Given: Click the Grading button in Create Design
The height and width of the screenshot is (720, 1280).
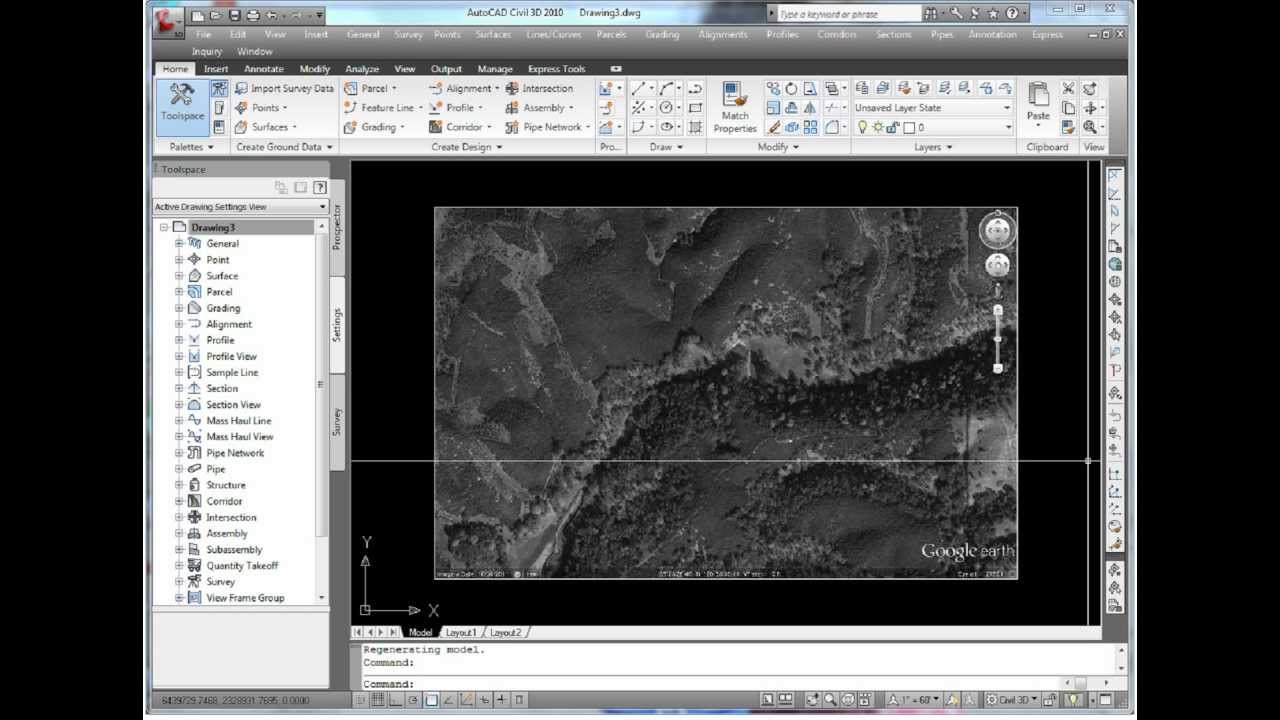Looking at the screenshot, I should click(x=372, y=127).
